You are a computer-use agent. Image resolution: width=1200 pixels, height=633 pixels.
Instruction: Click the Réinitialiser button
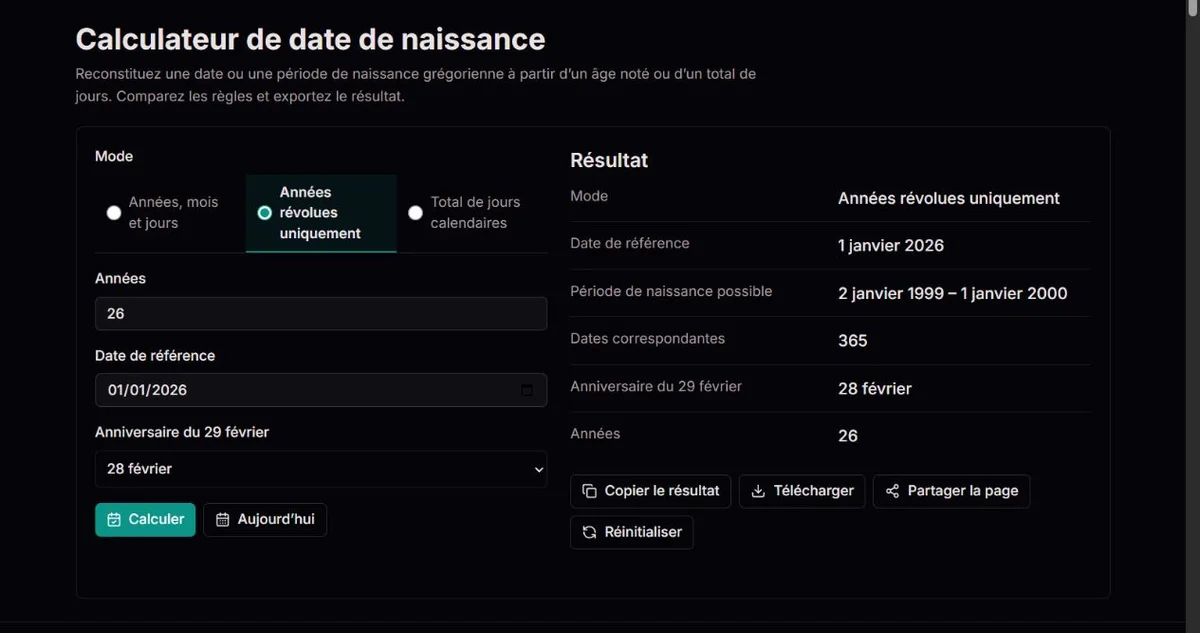632,532
